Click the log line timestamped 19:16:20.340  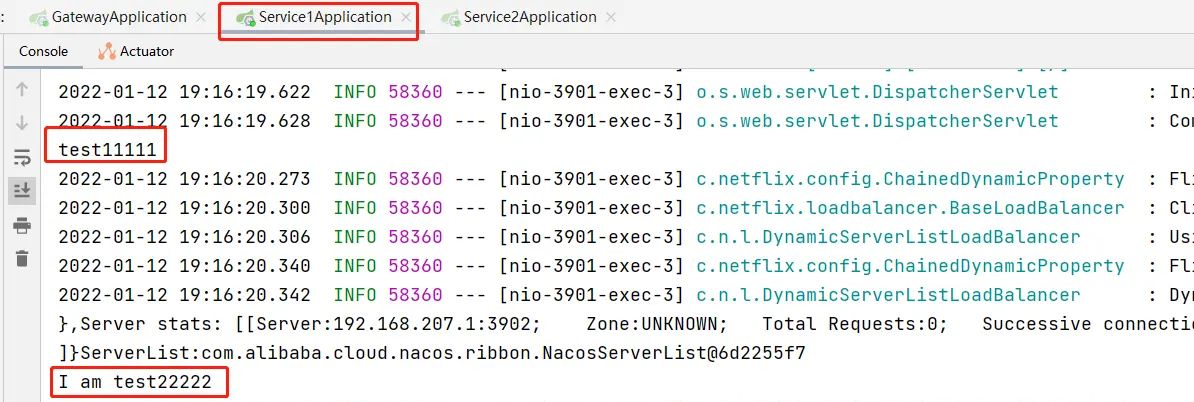click(x=626, y=266)
